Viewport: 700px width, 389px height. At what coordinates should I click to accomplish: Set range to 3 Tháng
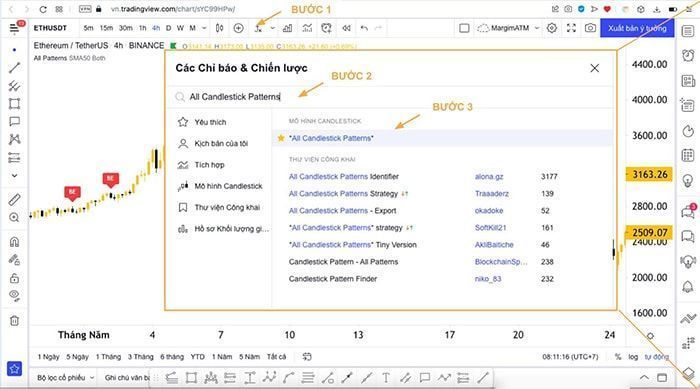141,357
